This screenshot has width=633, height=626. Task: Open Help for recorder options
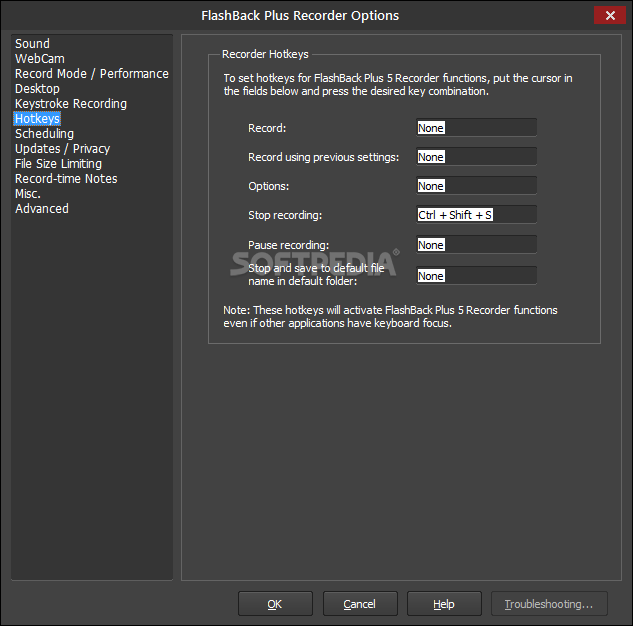click(444, 604)
